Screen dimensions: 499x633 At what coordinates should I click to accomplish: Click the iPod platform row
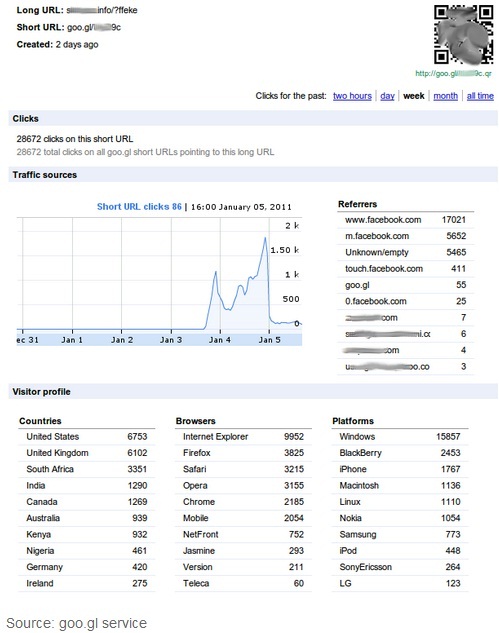[x=400, y=551]
